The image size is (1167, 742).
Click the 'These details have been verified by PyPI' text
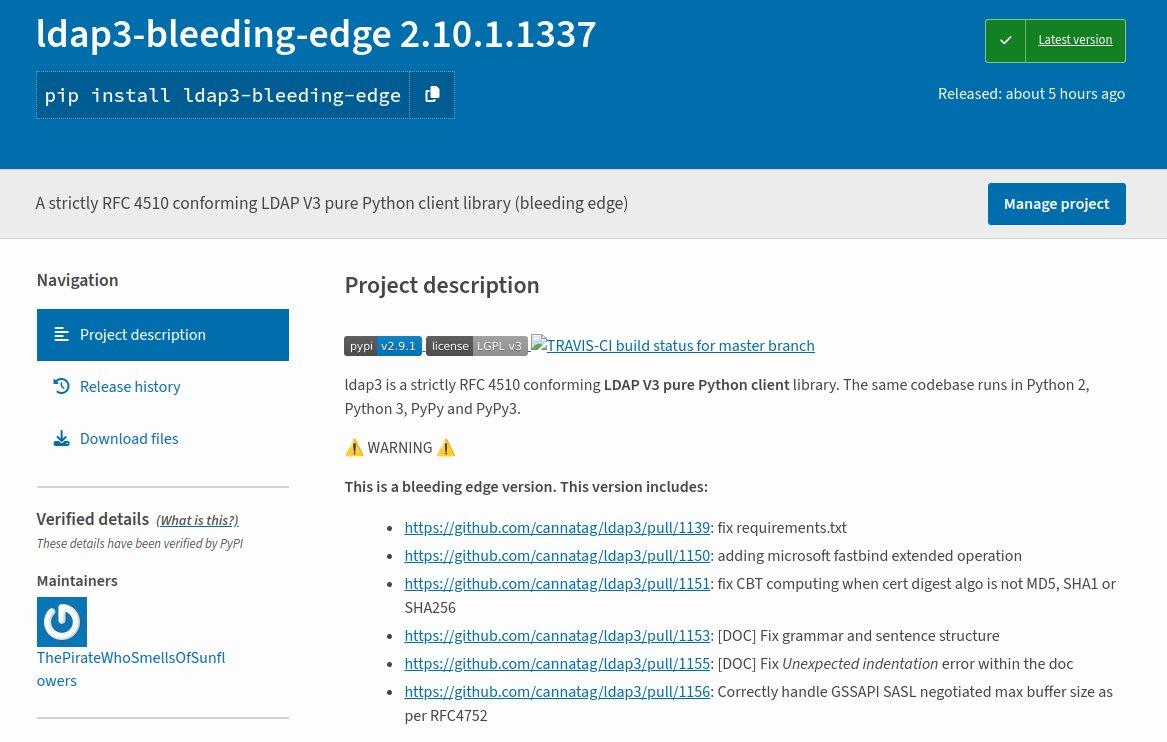click(x=140, y=544)
